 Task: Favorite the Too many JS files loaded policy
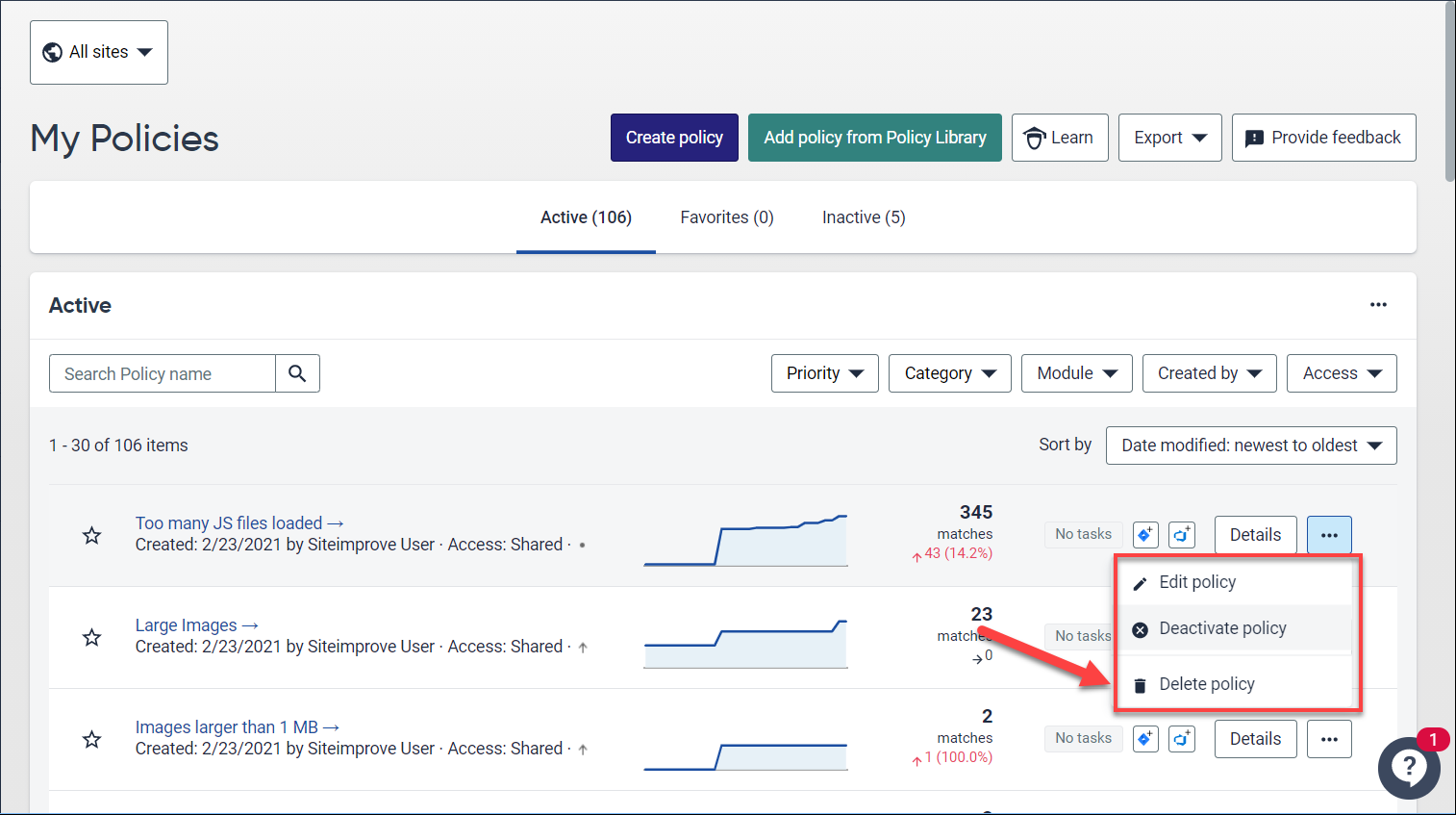(x=92, y=535)
